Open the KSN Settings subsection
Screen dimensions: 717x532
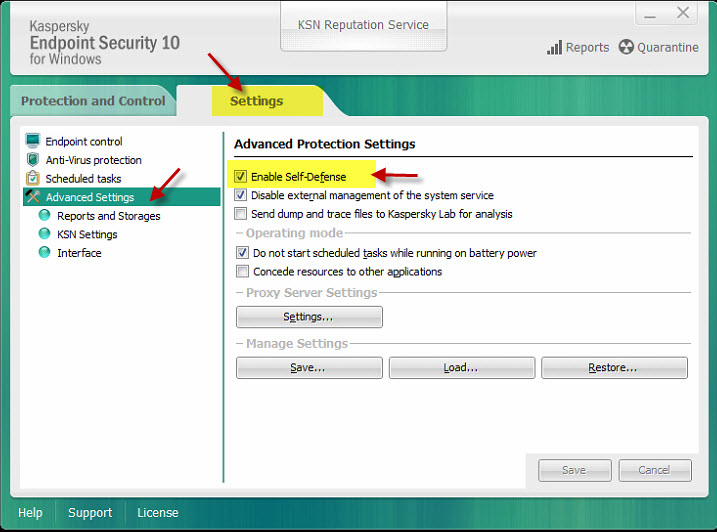pyautogui.click(x=87, y=234)
